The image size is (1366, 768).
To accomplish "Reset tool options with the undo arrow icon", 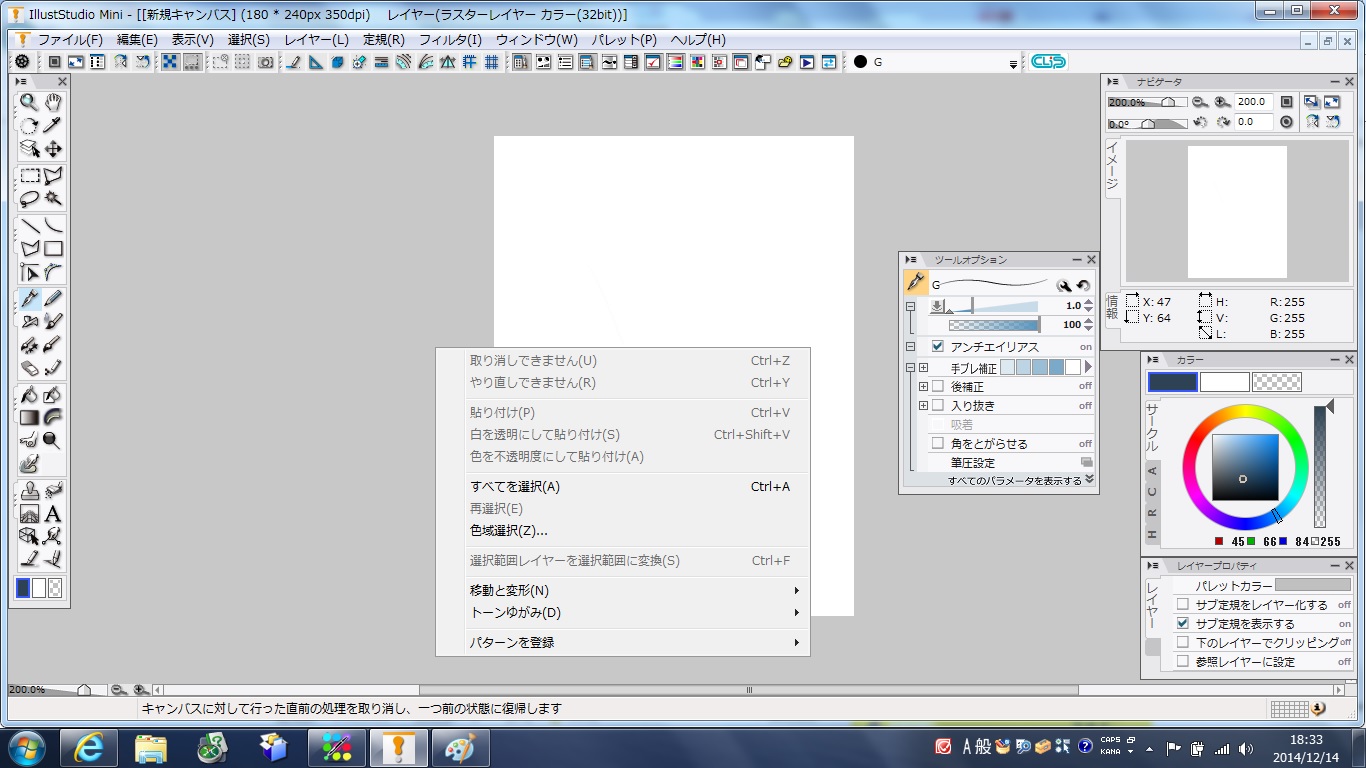I will (1084, 286).
